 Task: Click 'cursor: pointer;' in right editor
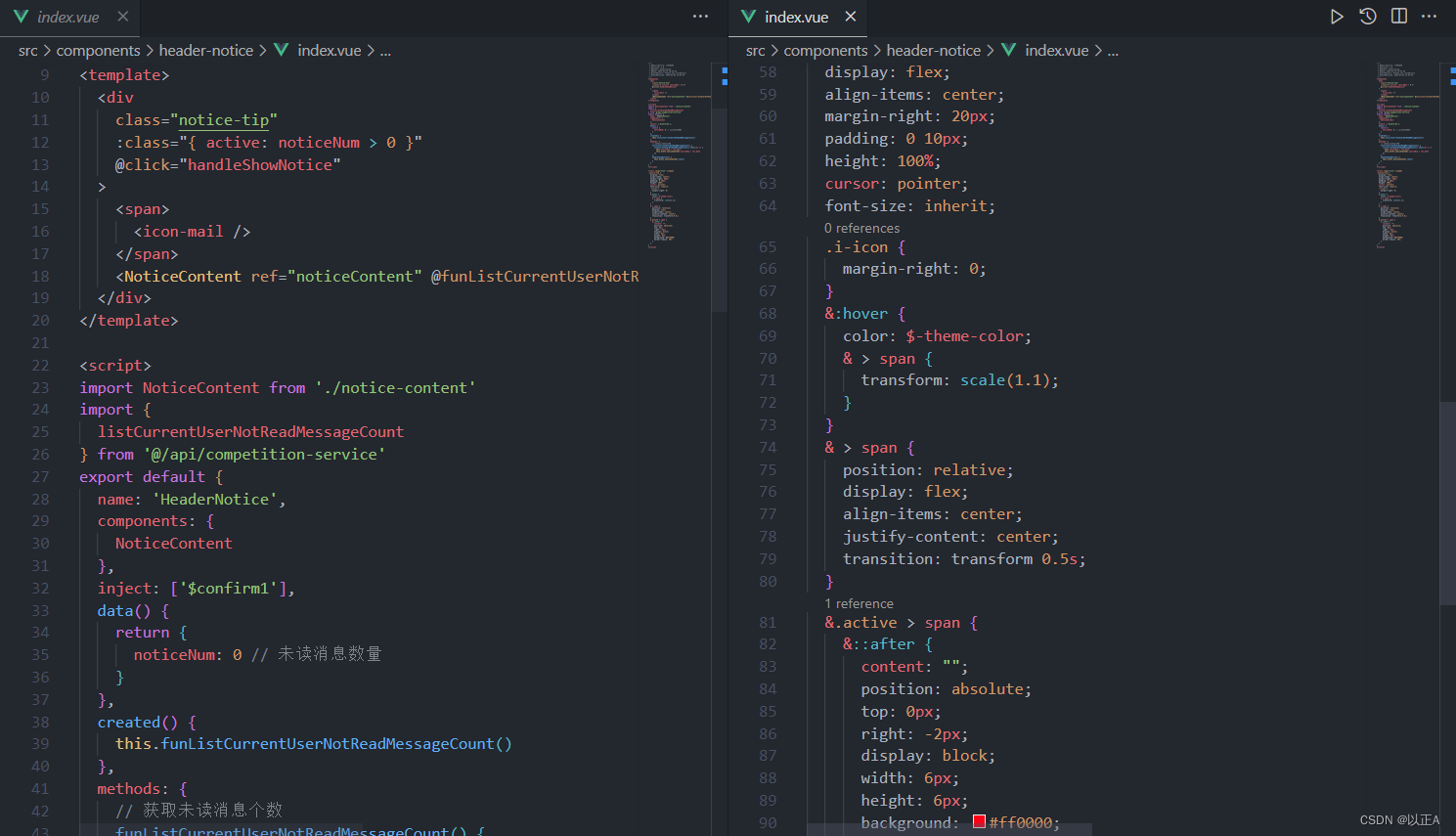[897, 184]
